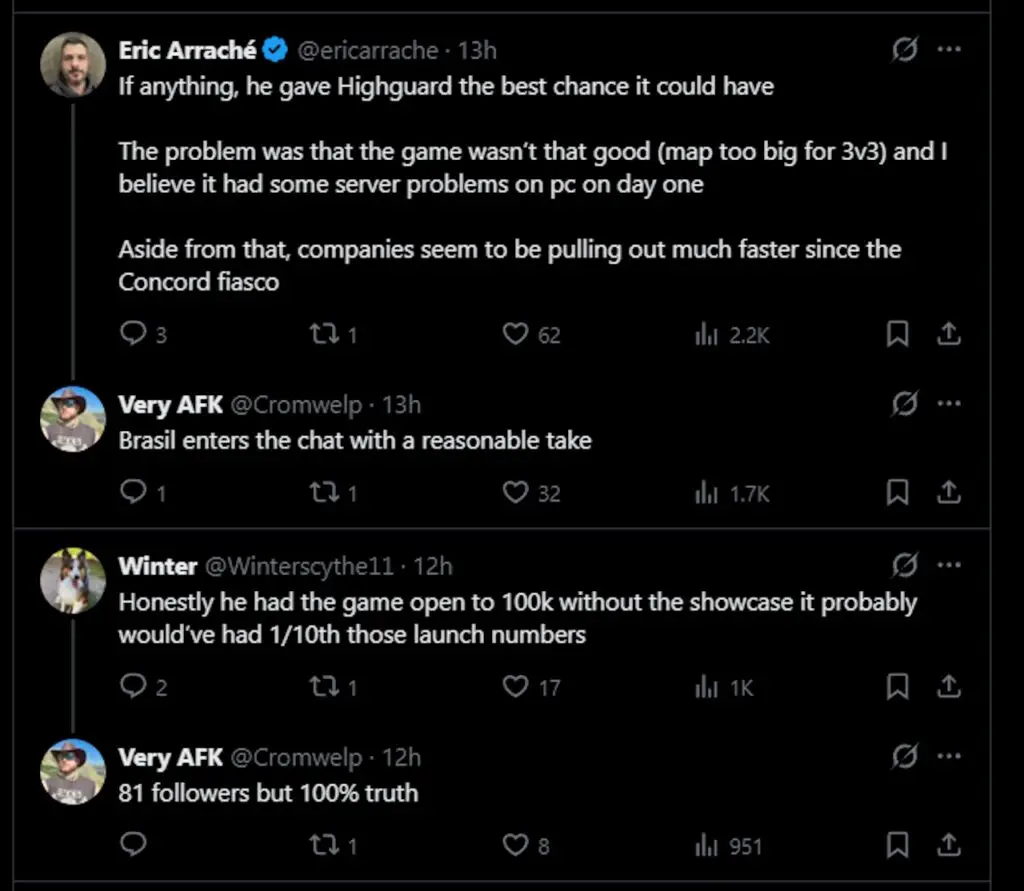Open more options on the bottom Very AFK reply
The height and width of the screenshot is (891, 1024).
coord(948,757)
